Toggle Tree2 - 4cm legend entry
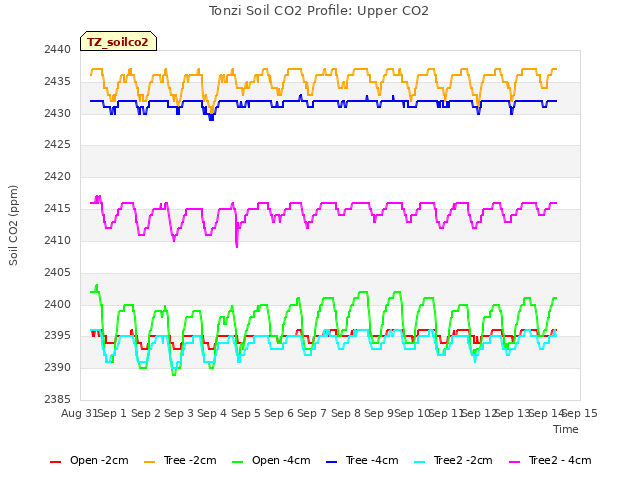 pos(550,461)
